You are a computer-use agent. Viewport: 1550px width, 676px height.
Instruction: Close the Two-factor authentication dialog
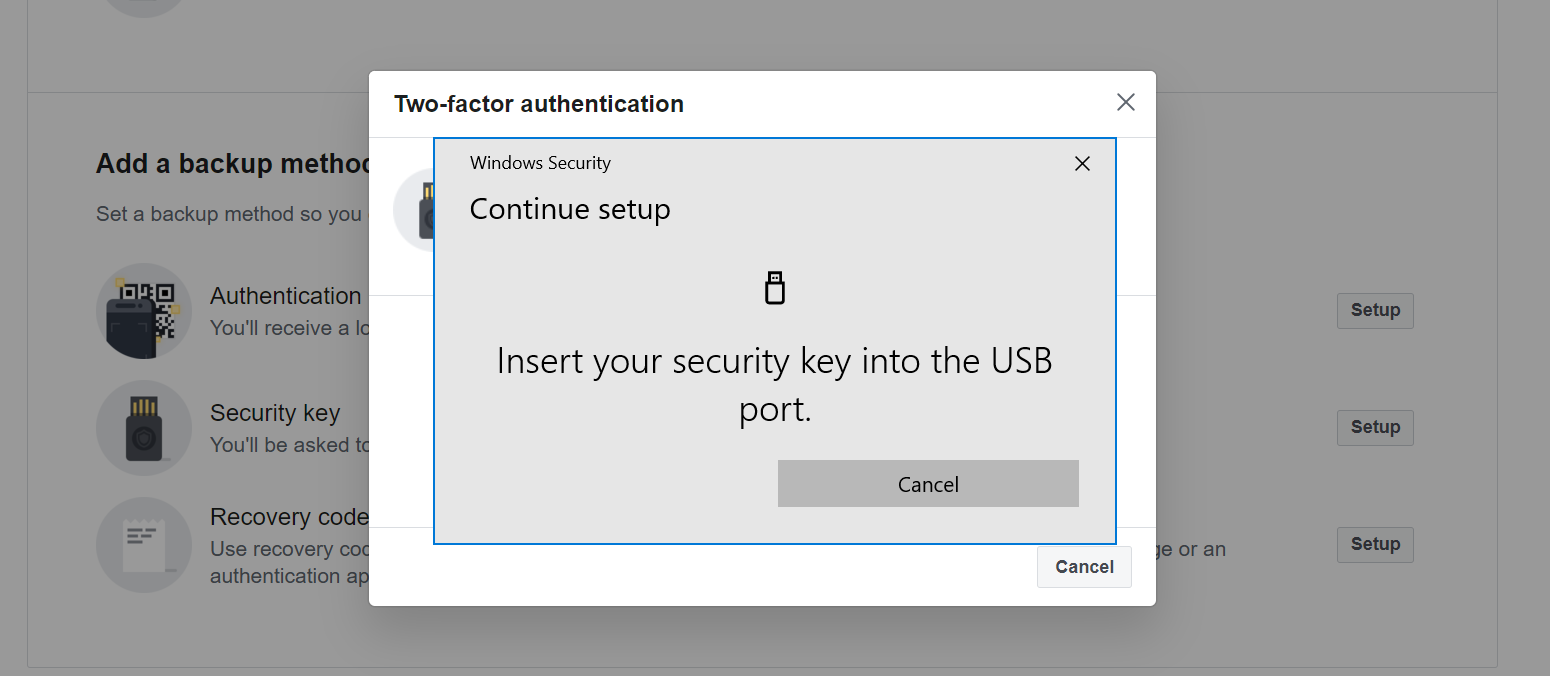point(1126,102)
